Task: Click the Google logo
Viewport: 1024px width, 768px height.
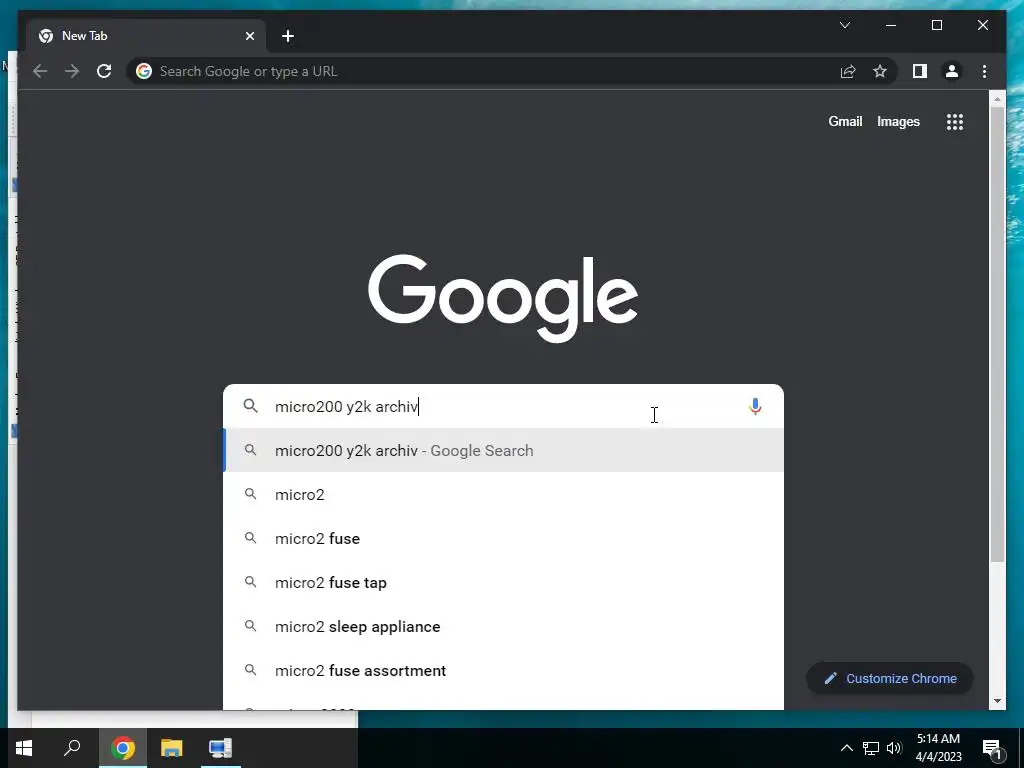Action: coord(503,298)
